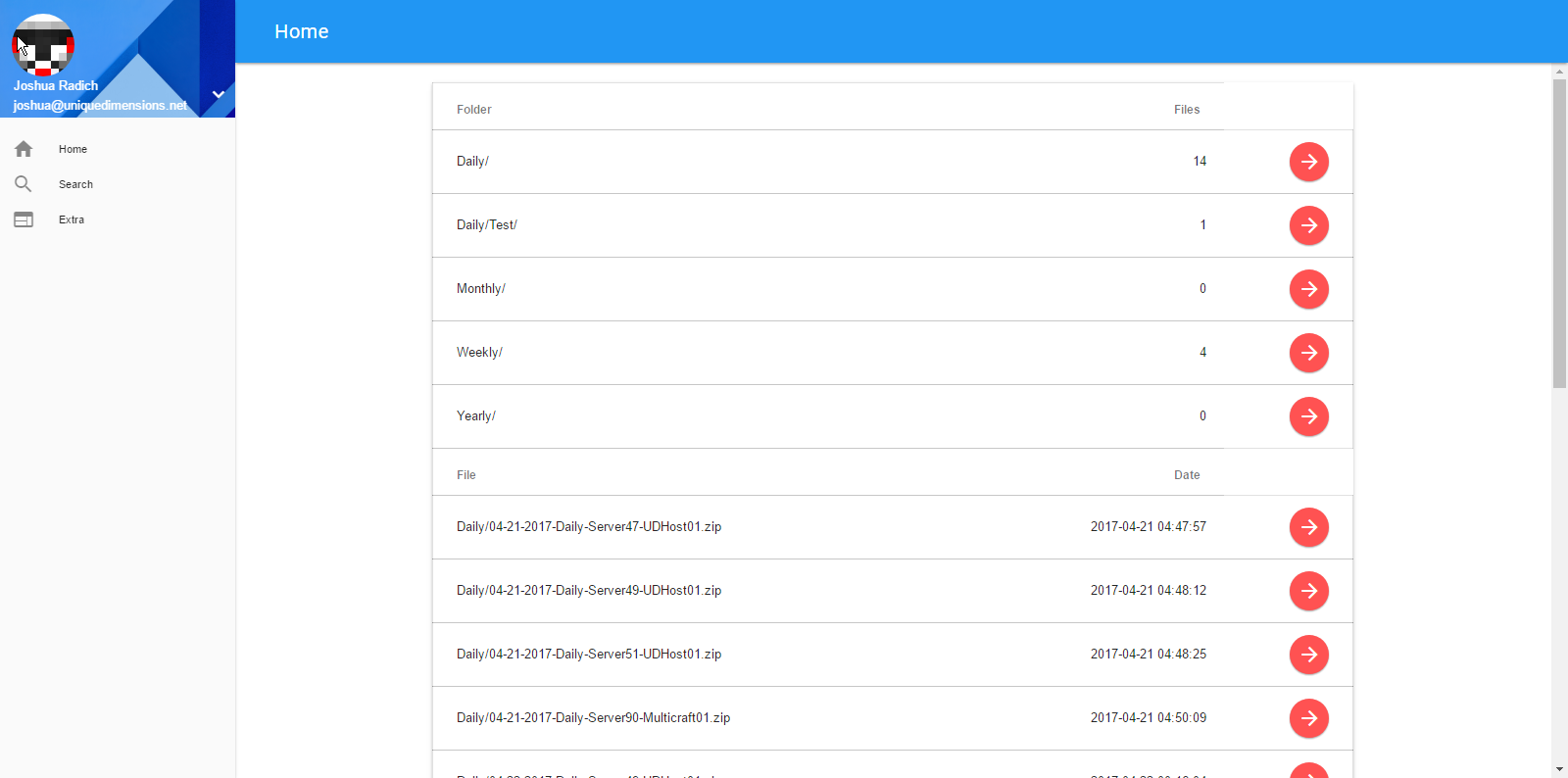1568x778 pixels.
Task: Open the Extra menu item
Action: click(x=72, y=219)
